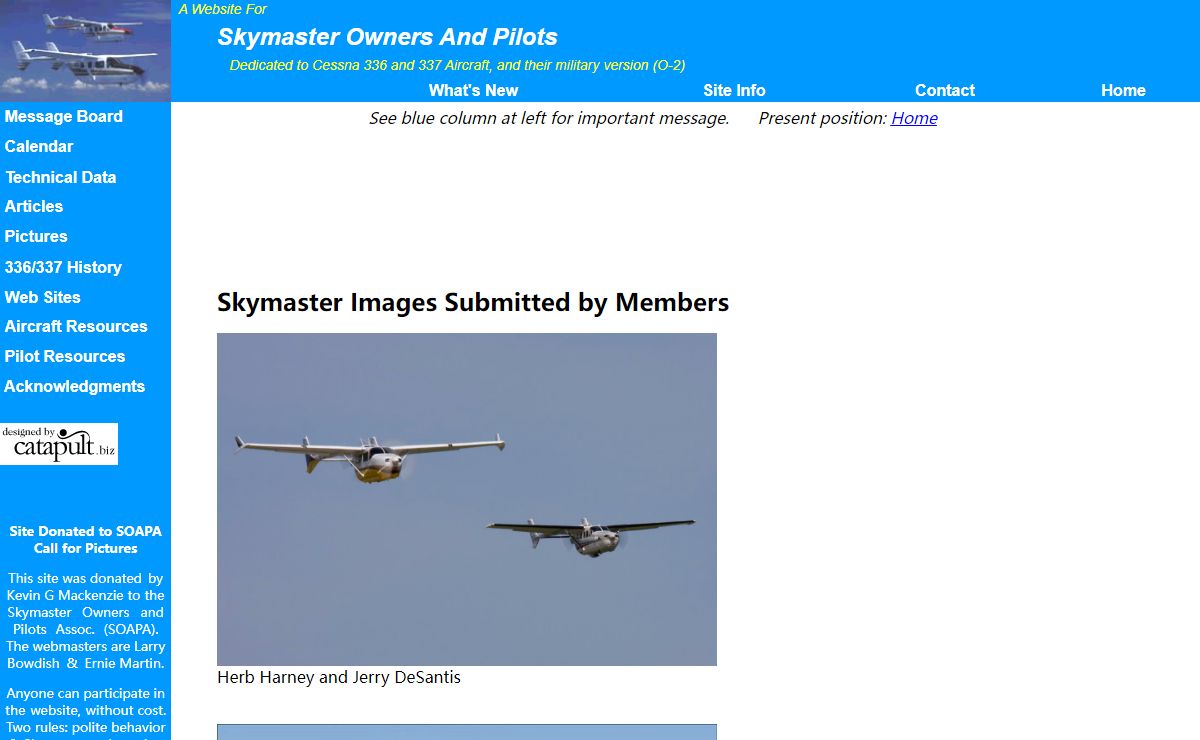The image size is (1200, 740).
Task: Click the 'designed by catapult.biz' logo
Action: (59, 444)
